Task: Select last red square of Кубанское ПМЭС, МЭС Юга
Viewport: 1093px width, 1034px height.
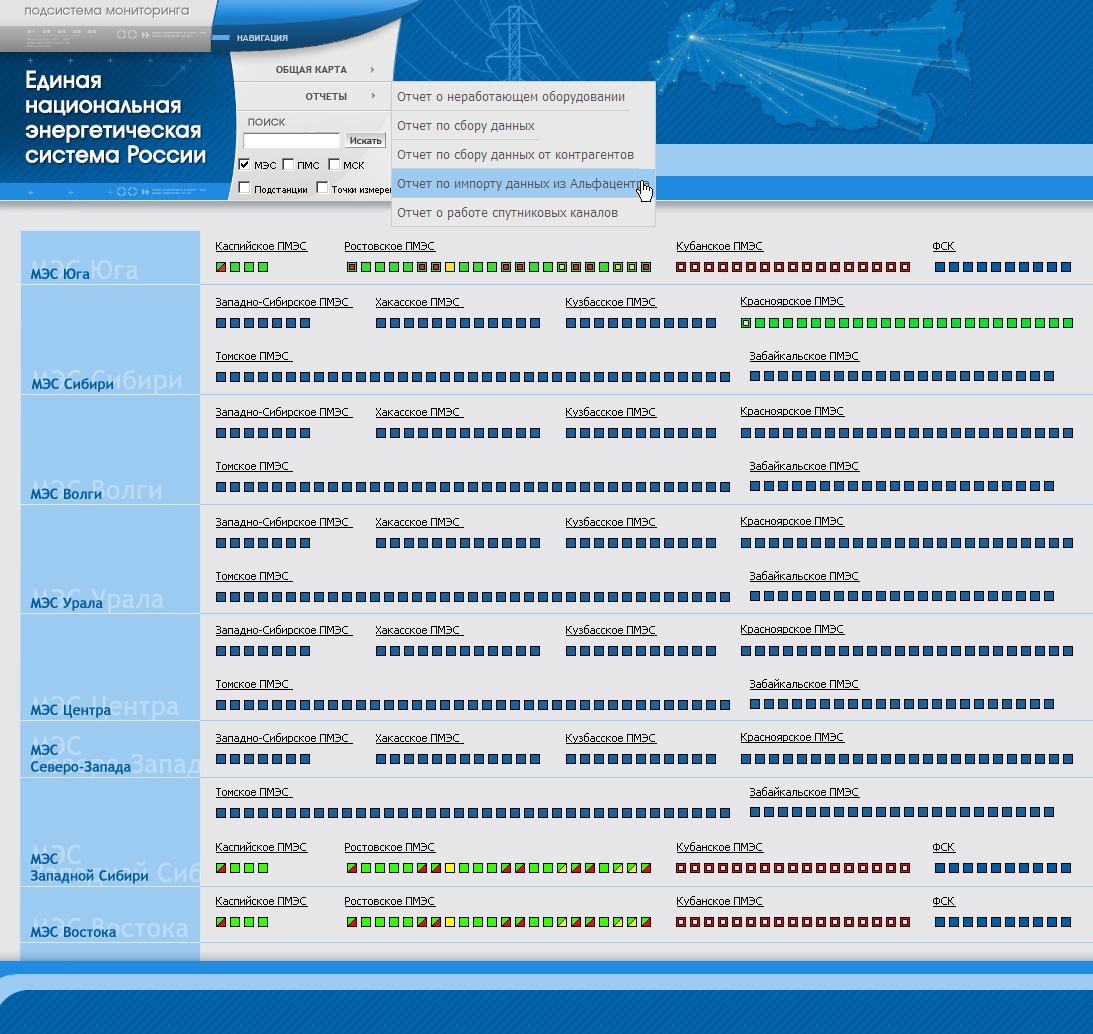Action: (905, 267)
